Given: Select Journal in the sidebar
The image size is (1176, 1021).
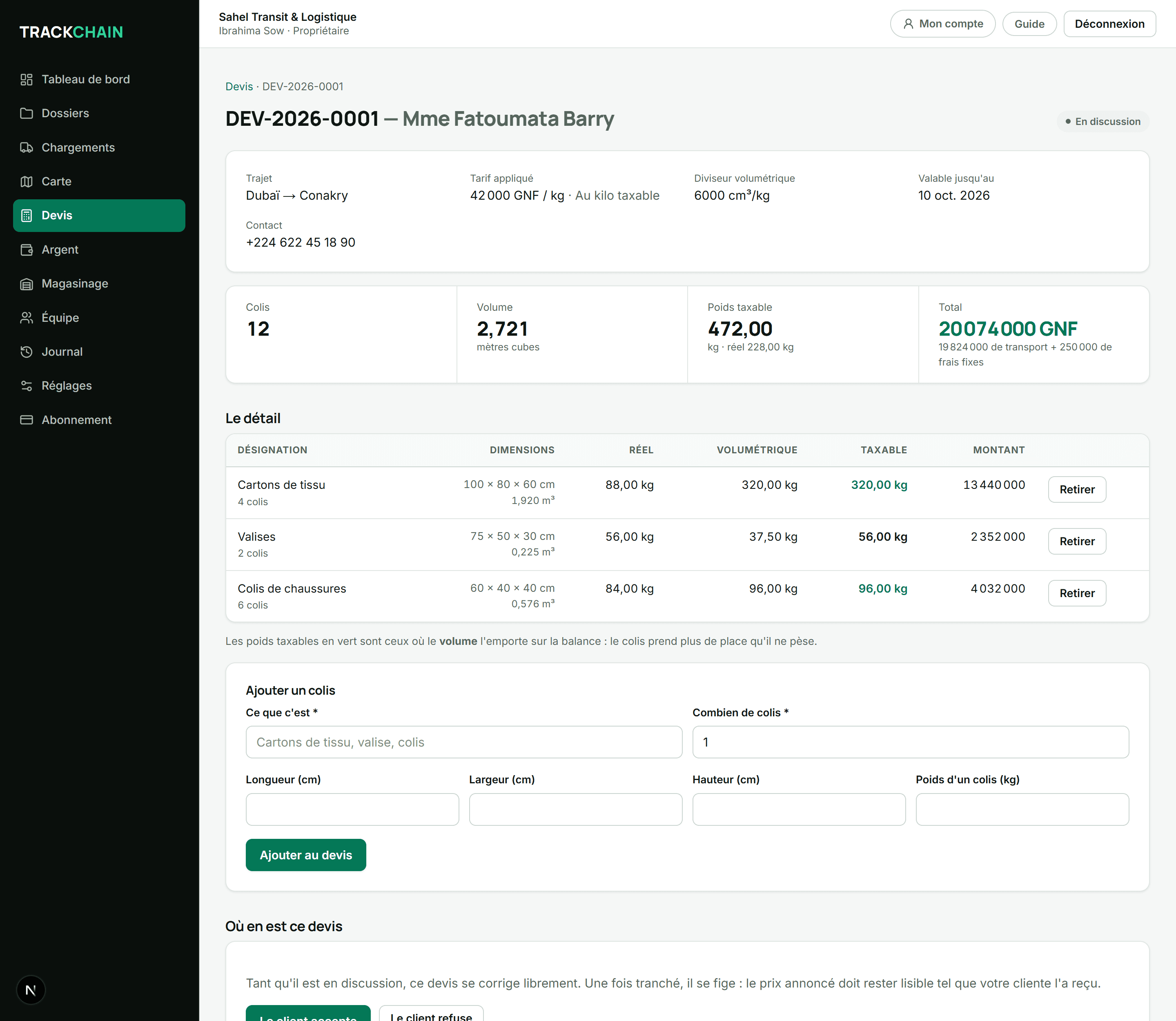Looking at the screenshot, I should 99,352.
